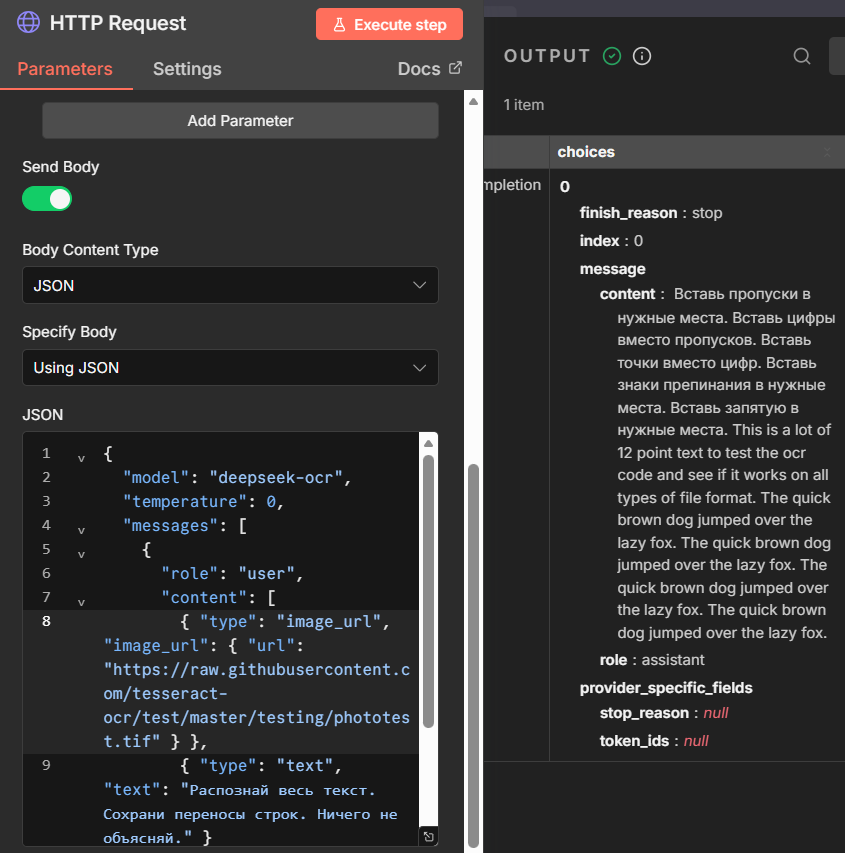This screenshot has height=853, width=845.
Task: Click the HTTP Request globe icon
Action: (x=29, y=23)
